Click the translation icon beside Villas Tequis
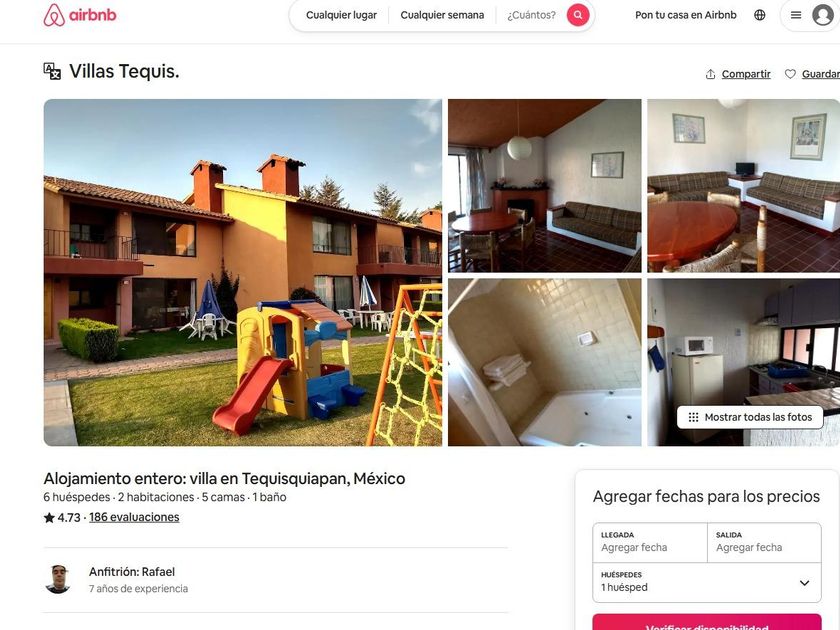Screen dimensions: 840x630 [x=52, y=71]
